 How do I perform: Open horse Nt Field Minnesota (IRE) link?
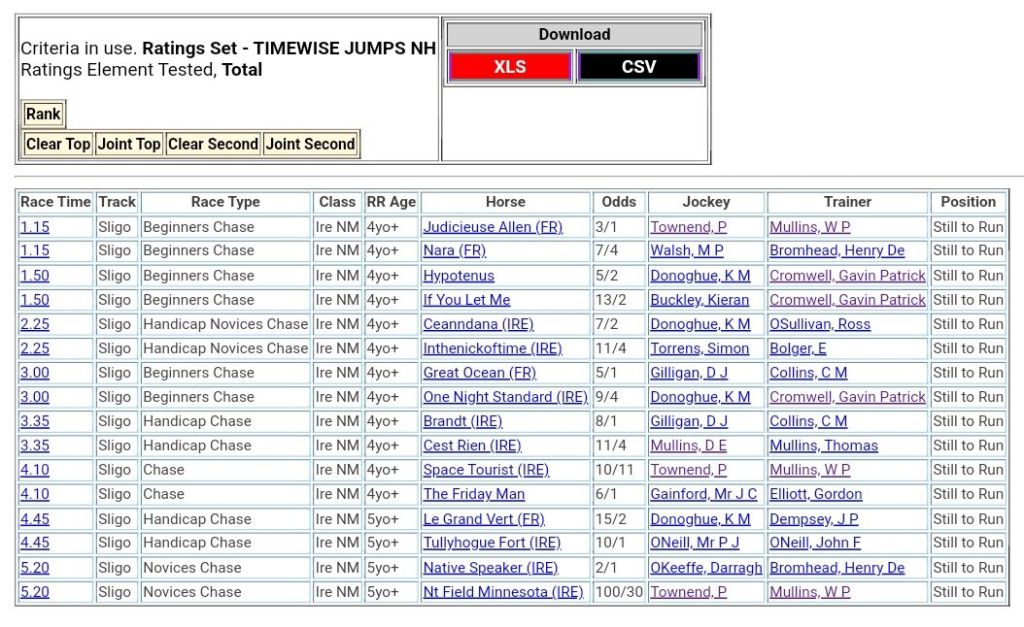tap(502, 592)
